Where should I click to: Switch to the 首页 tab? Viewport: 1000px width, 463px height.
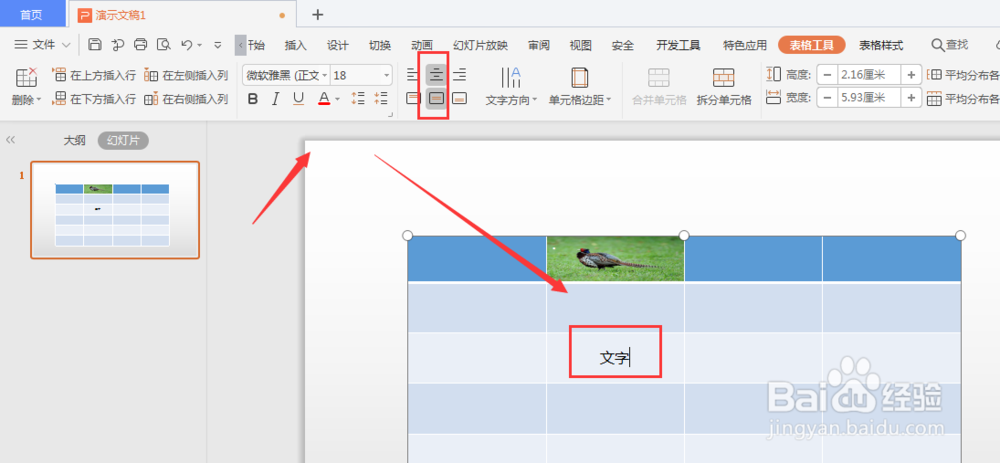coord(32,14)
